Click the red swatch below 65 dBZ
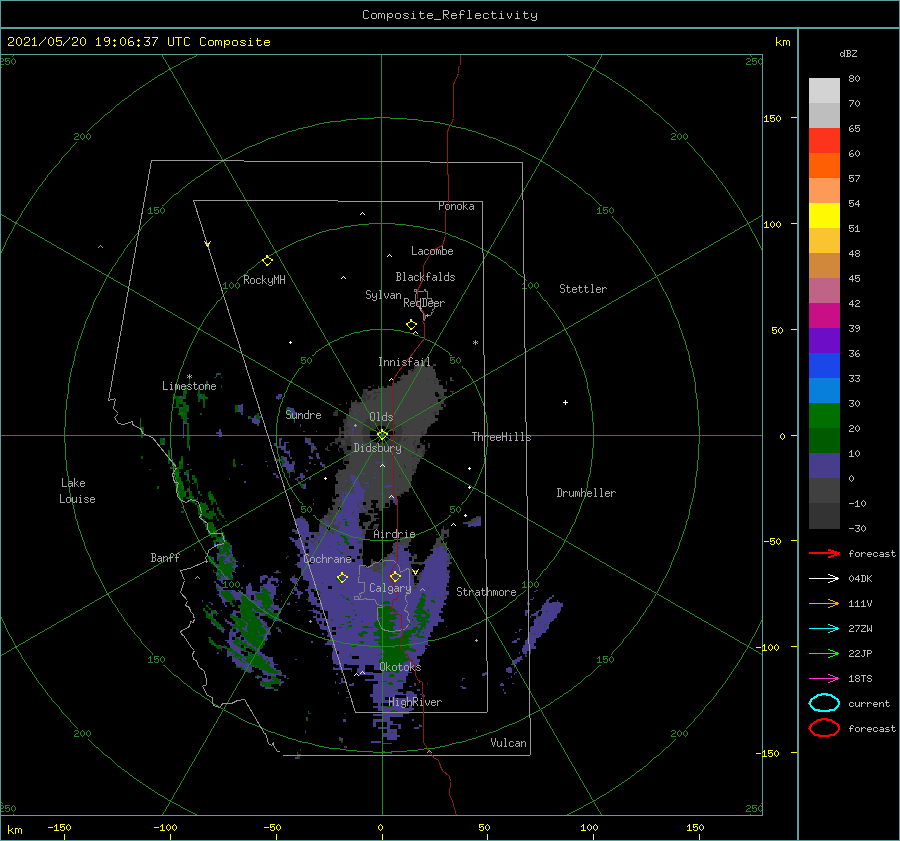The width and height of the screenshot is (900, 841). click(x=824, y=140)
